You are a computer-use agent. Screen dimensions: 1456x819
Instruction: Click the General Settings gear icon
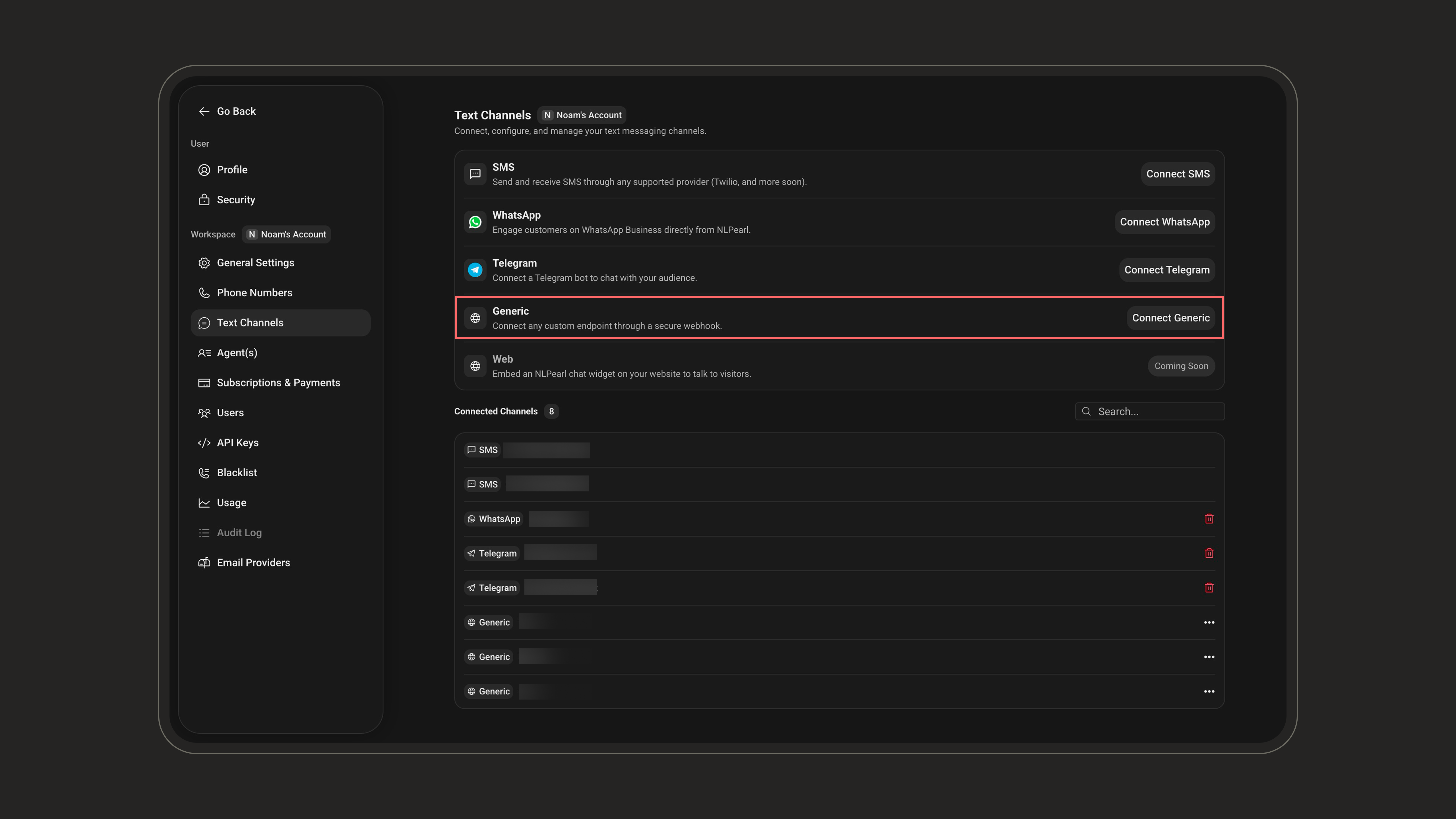204,263
